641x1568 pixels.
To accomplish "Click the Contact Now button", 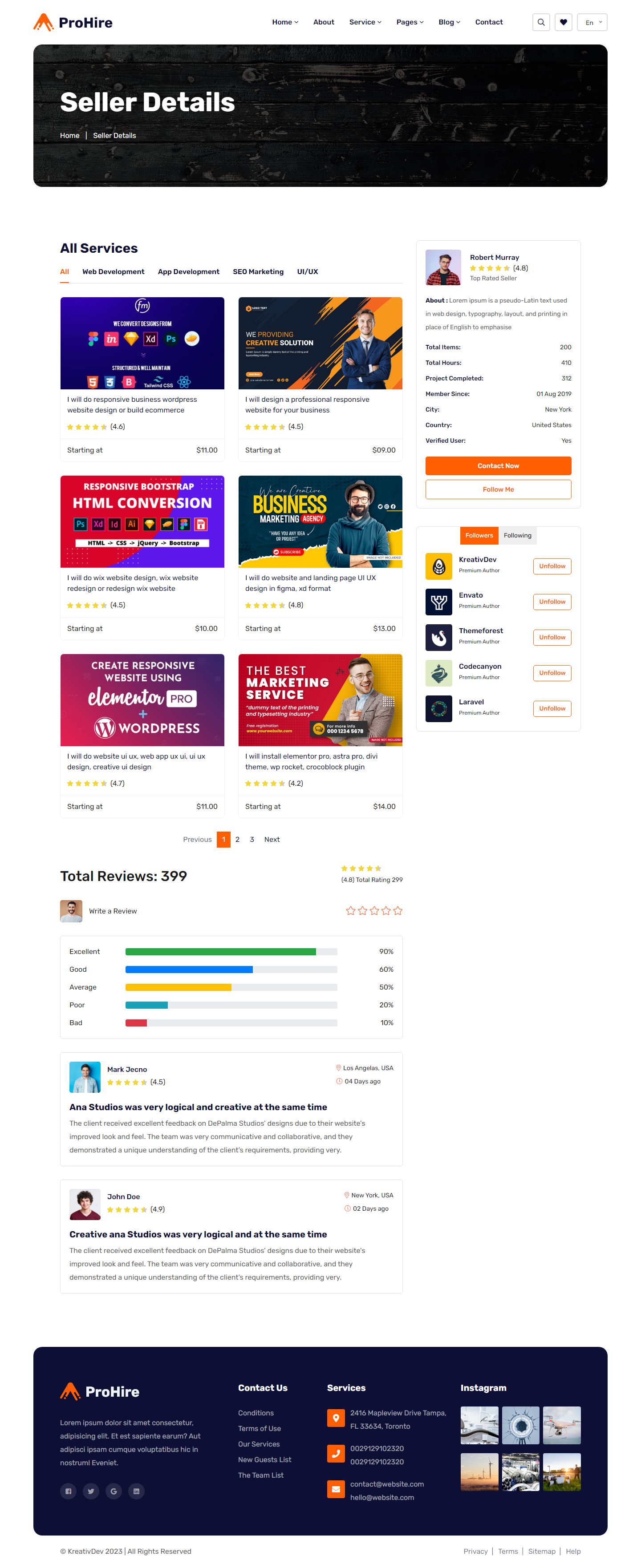I will click(x=498, y=466).
